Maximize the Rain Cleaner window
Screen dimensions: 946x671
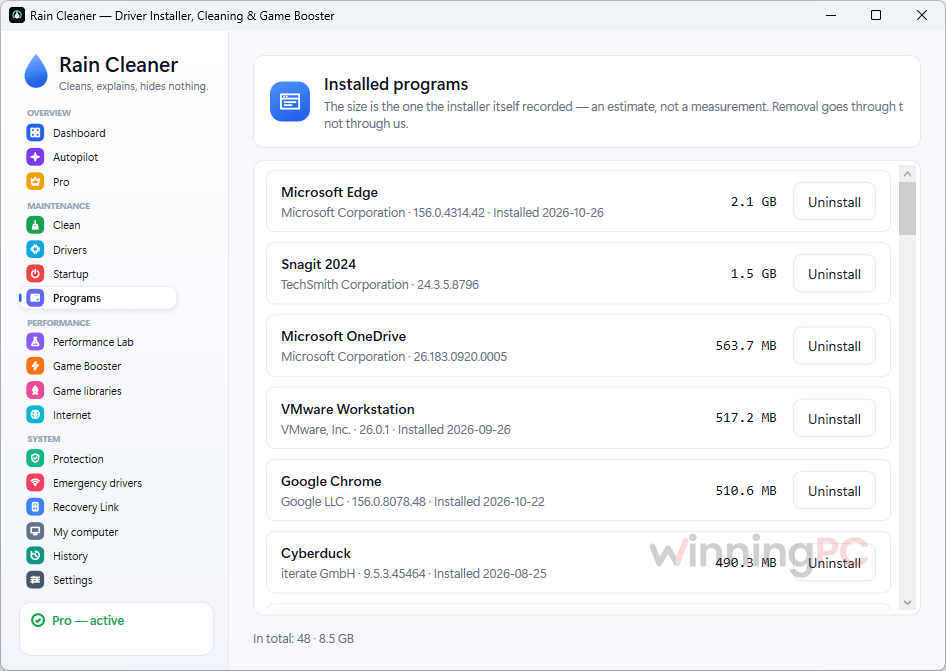pyautogui.click(x=876, y=15)
